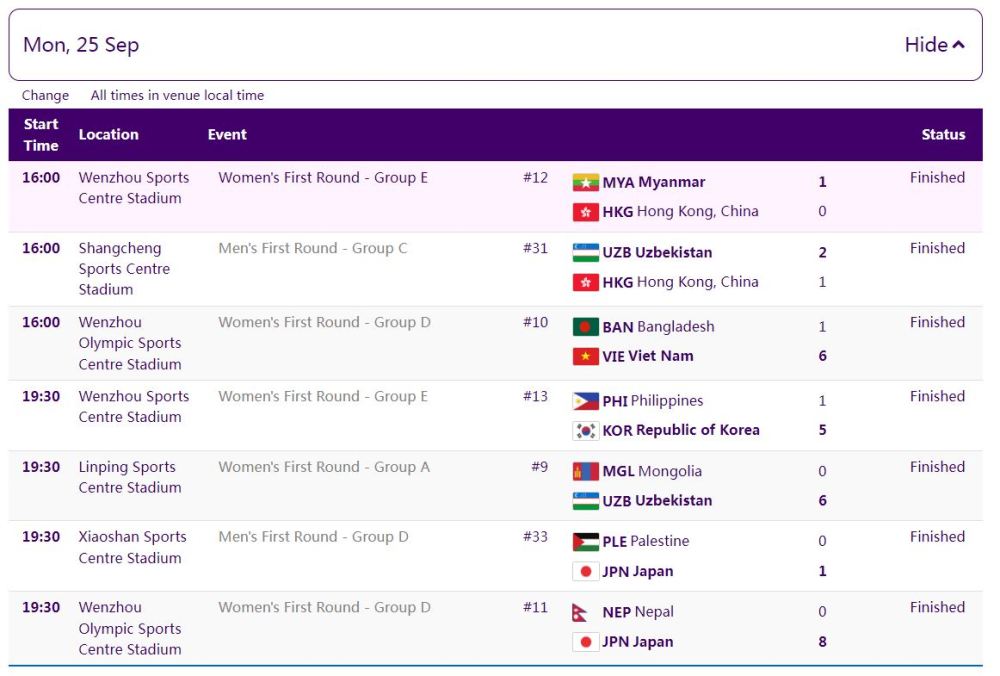Click match number #33
Image resolution: width=1000 pixels, height=676 pixels.
coord(535,537)
